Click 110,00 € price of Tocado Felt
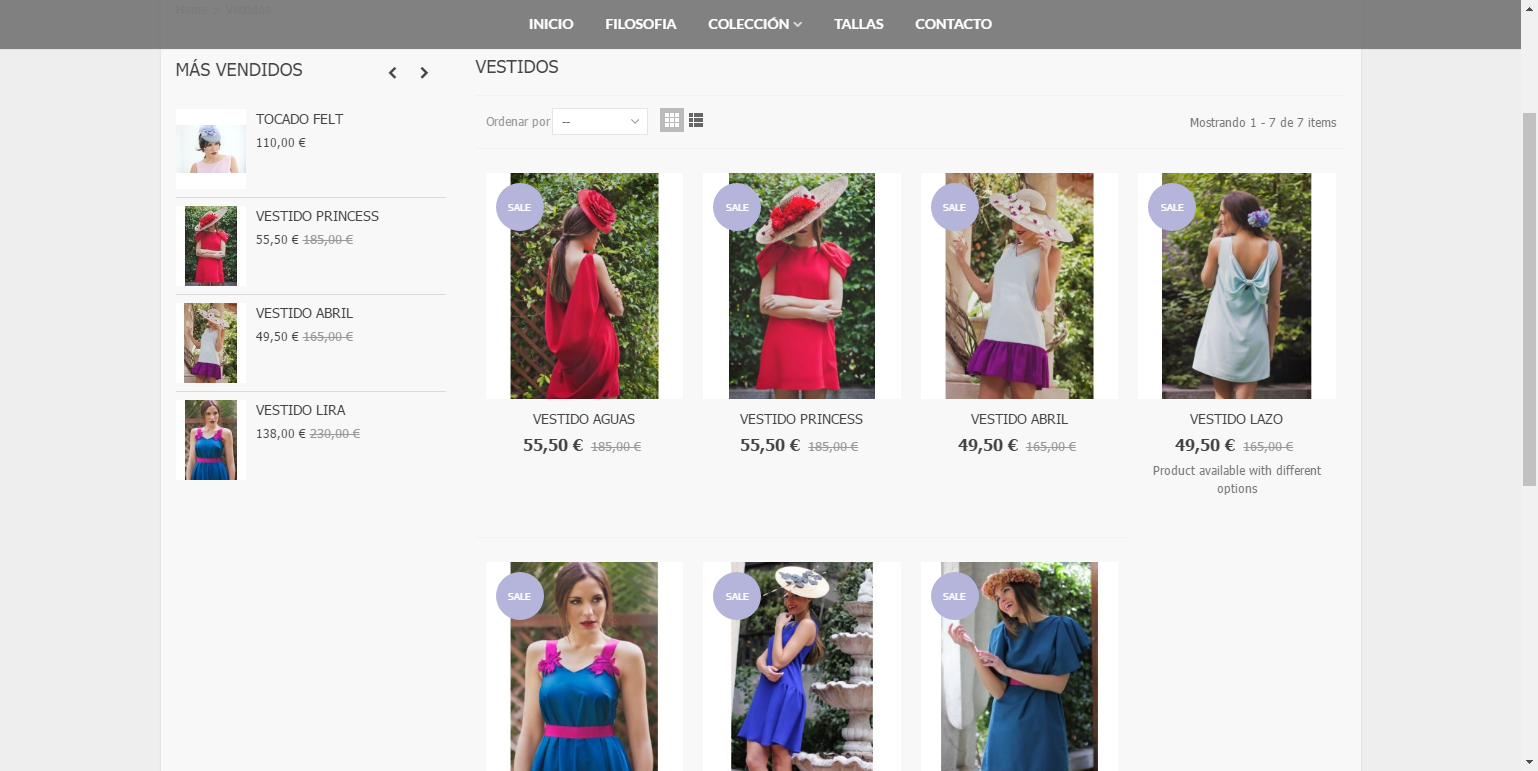Screen dimensions: 1538x771 pyautogui.click(x=281, y=143)
